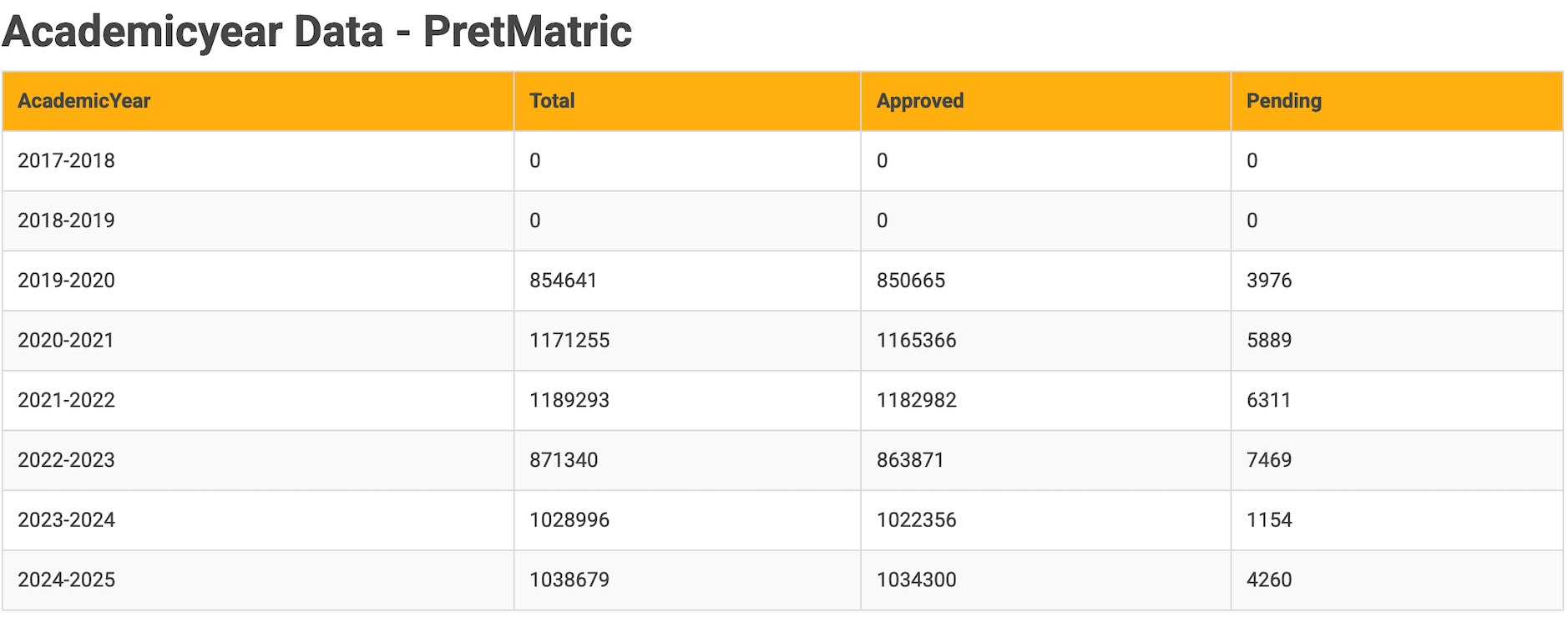Click the 'Academicyear Data - PretMatric' heading

point(317,32)
